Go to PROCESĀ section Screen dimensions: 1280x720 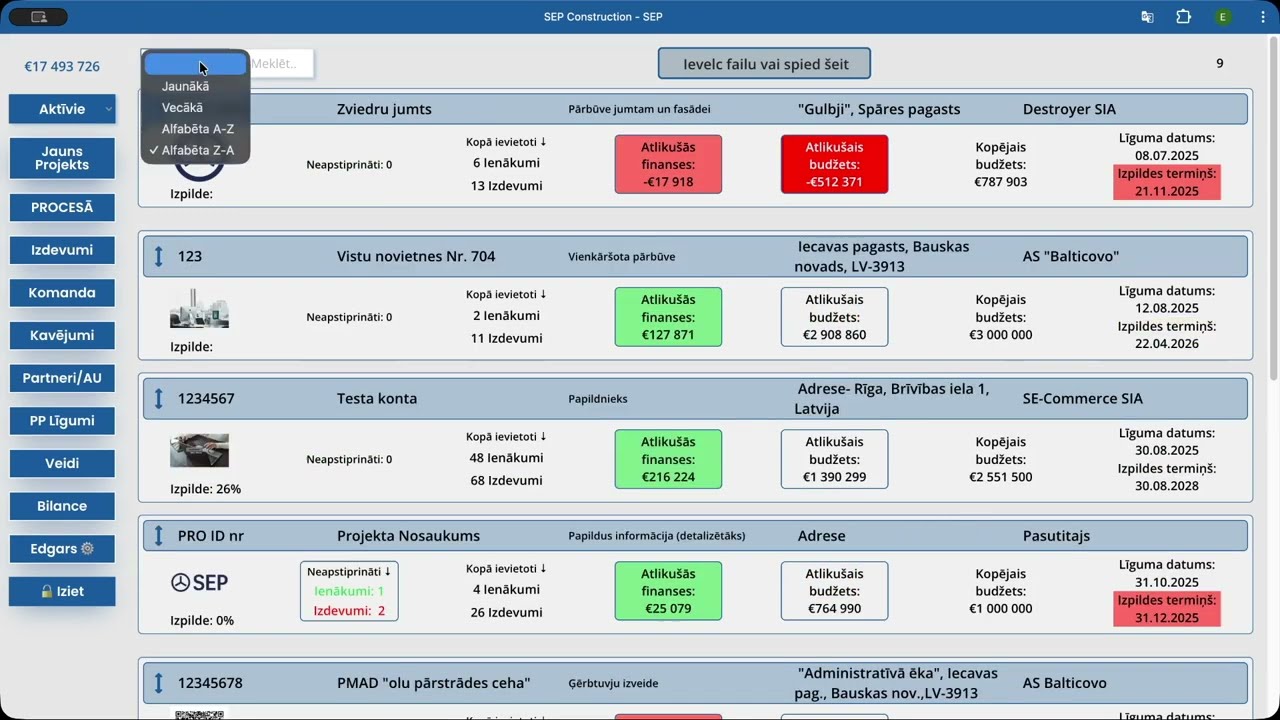tap(62, 207)
